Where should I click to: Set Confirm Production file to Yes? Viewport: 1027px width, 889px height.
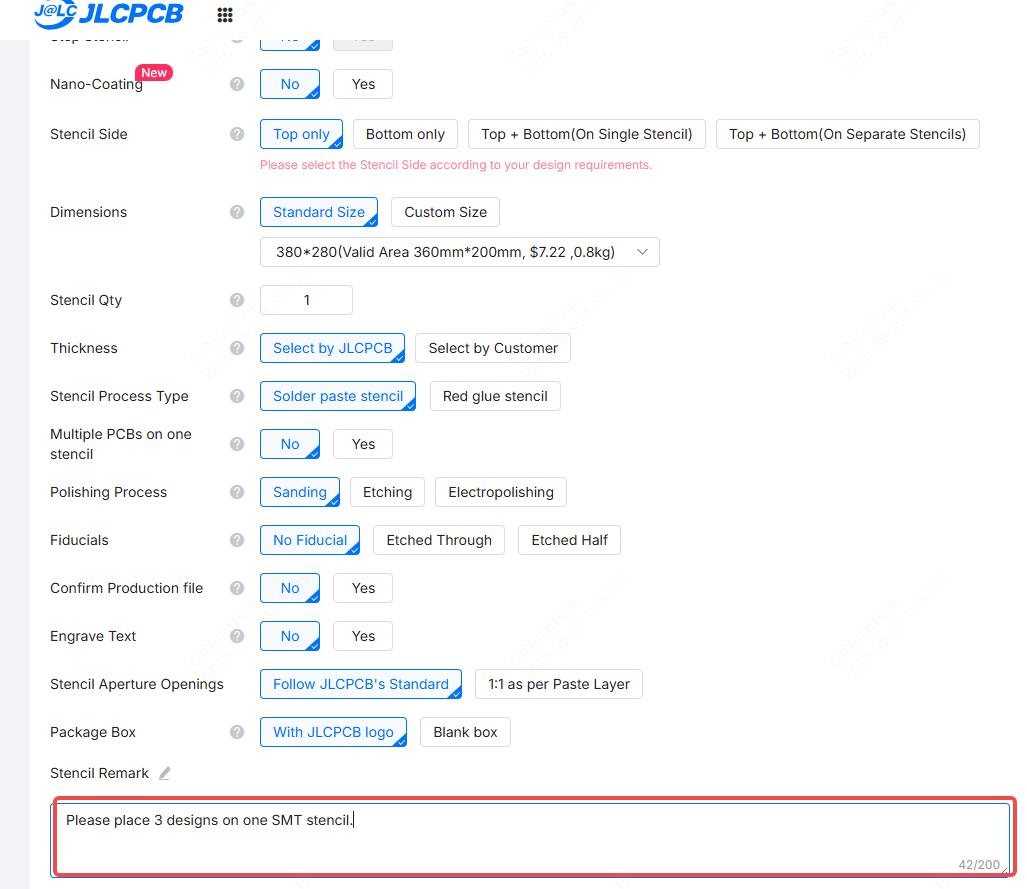[x=363, y=588]
